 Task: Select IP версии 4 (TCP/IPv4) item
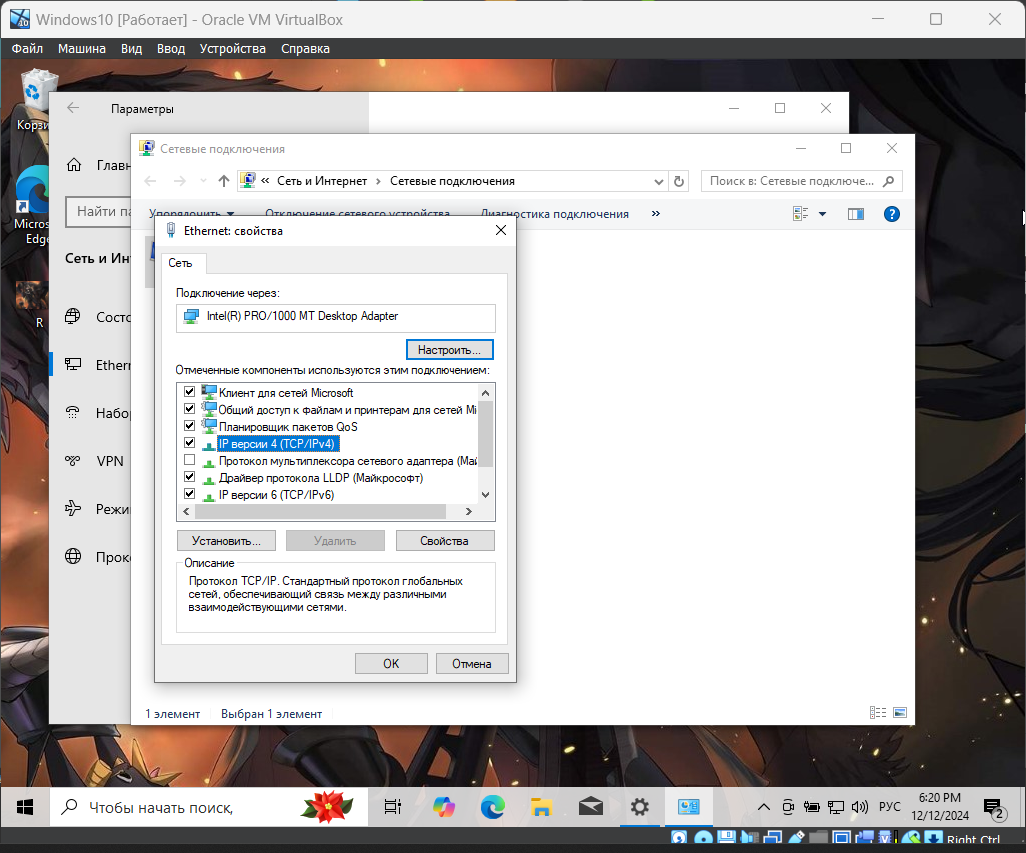(x=277, y=444)
